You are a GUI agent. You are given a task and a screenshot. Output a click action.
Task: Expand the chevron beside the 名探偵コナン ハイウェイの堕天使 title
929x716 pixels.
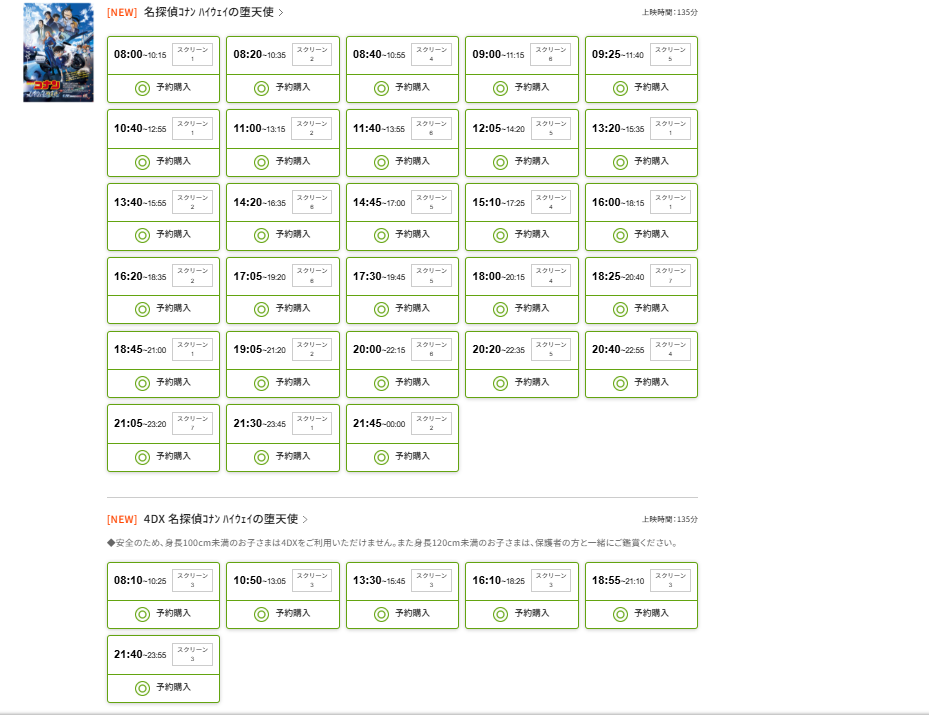coord(281,13)
